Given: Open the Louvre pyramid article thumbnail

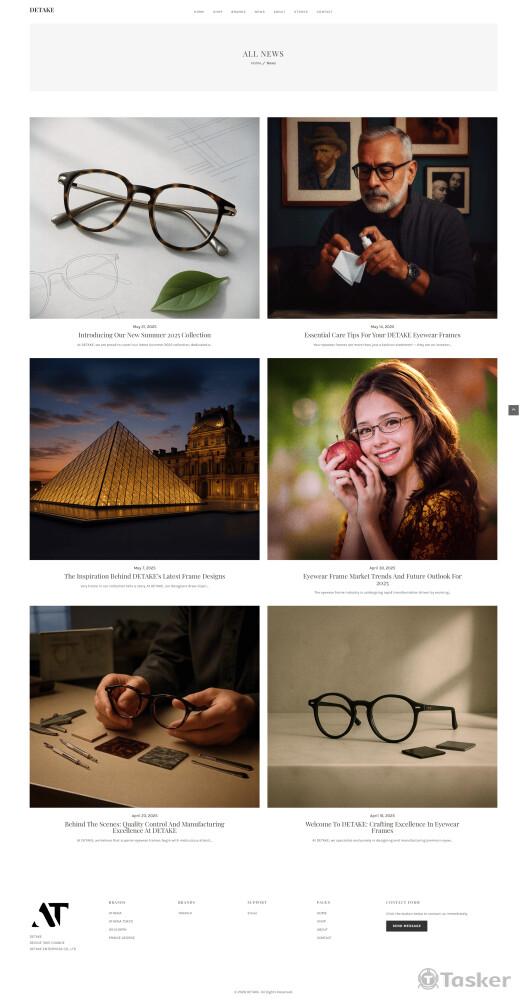Looking at the screenshot, I should coord(144,459).
